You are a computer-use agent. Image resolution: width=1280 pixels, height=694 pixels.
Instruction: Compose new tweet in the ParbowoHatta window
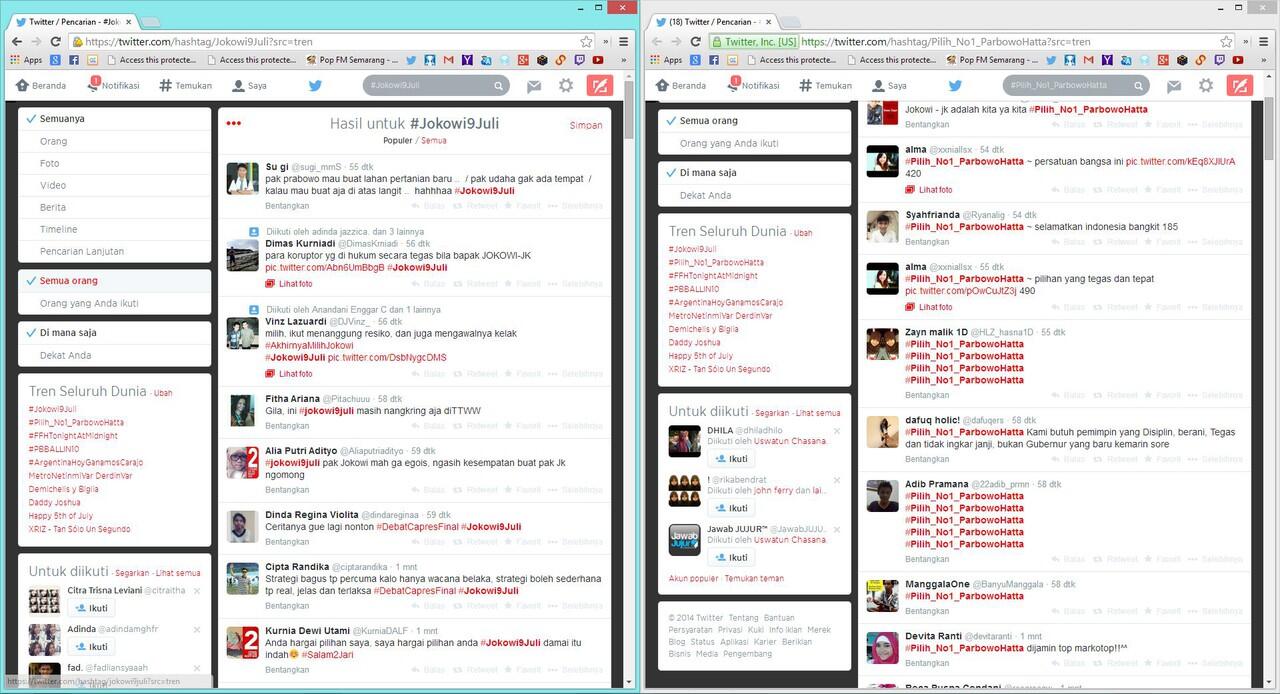[1239, 86]
